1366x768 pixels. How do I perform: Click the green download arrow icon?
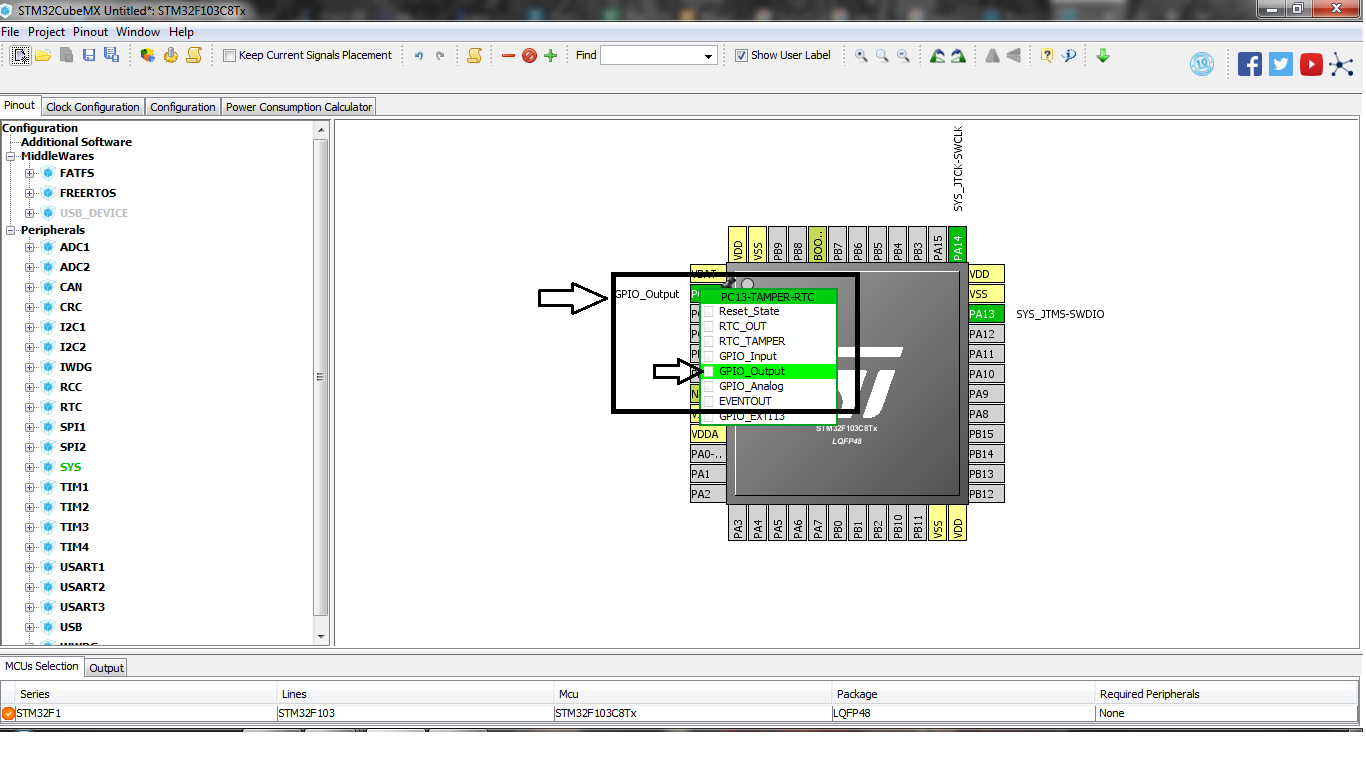pos(1103,56)
